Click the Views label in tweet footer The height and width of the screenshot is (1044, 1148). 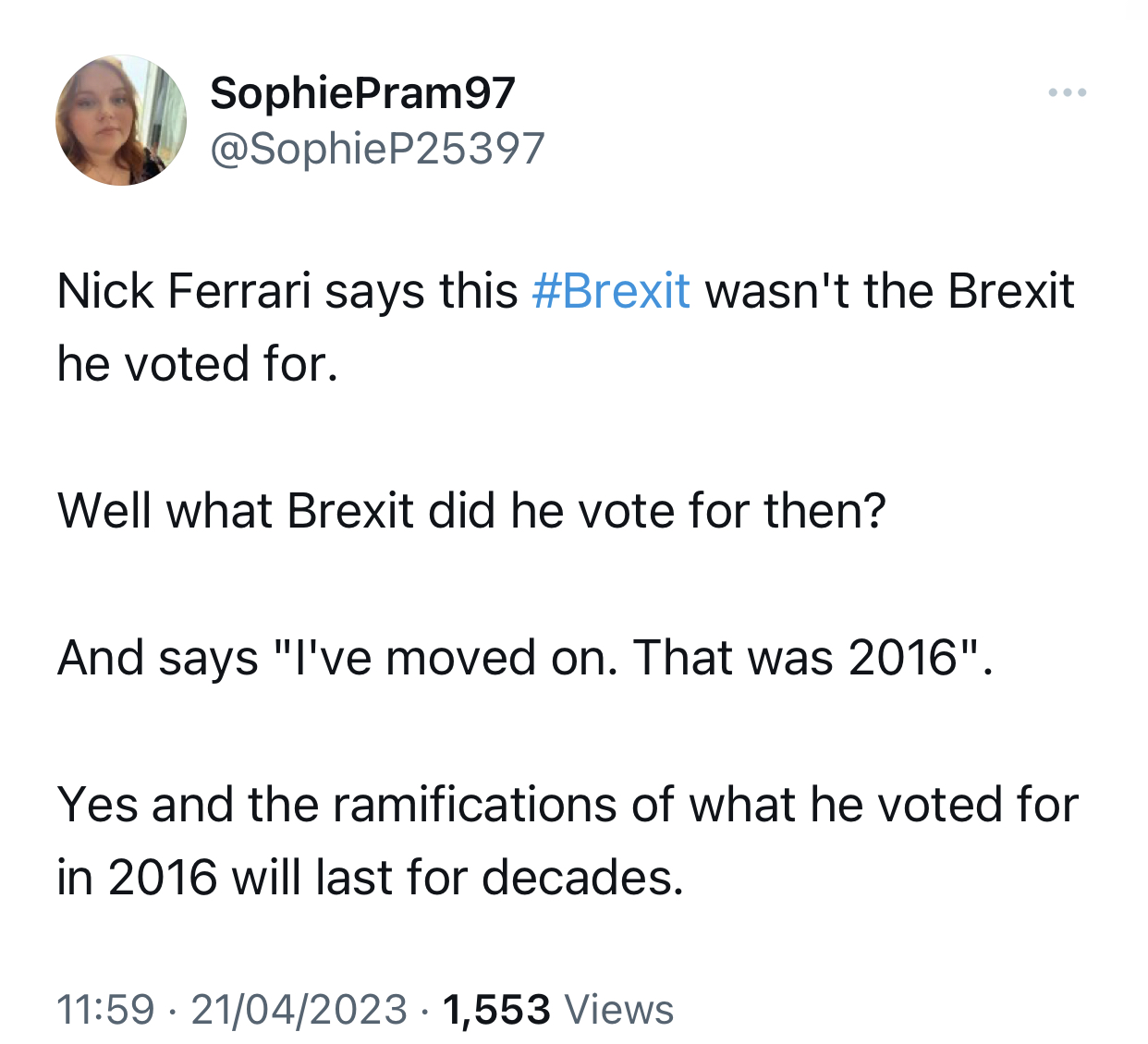[x=618, y=1009]
